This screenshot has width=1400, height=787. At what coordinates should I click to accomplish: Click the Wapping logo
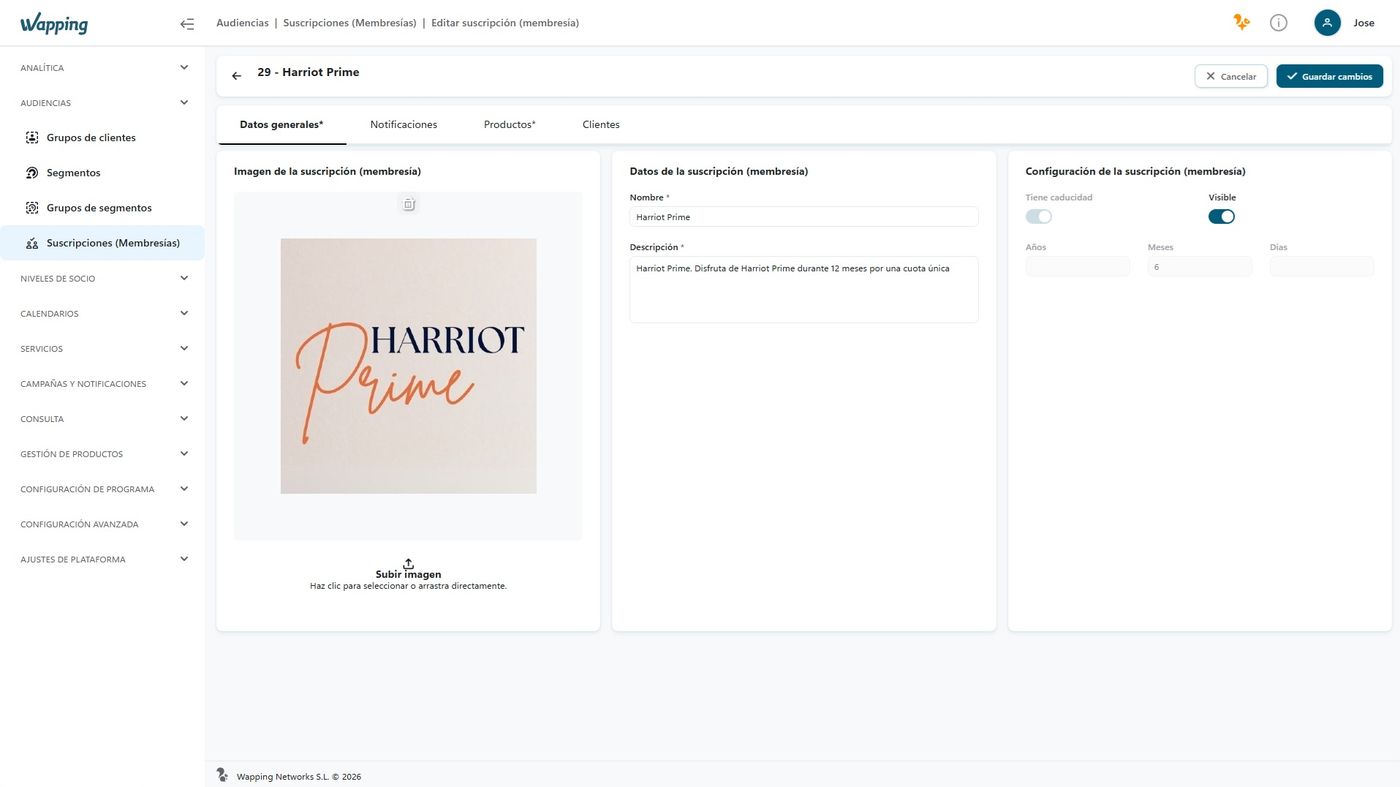pos(54,24)
